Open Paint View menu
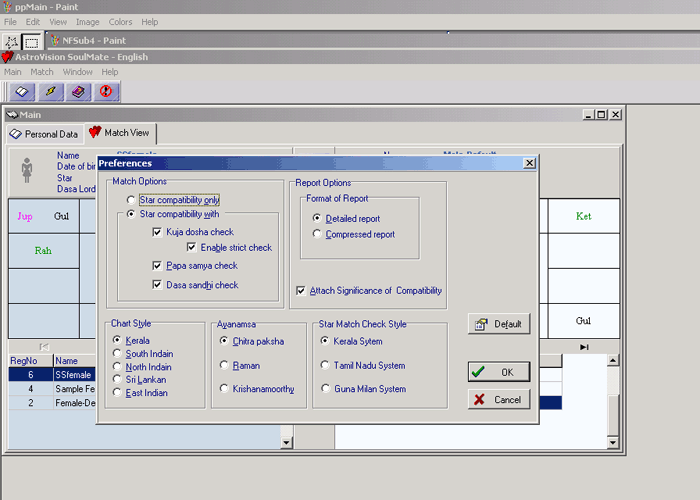The image size is (700, 500). tap(58, 22)
